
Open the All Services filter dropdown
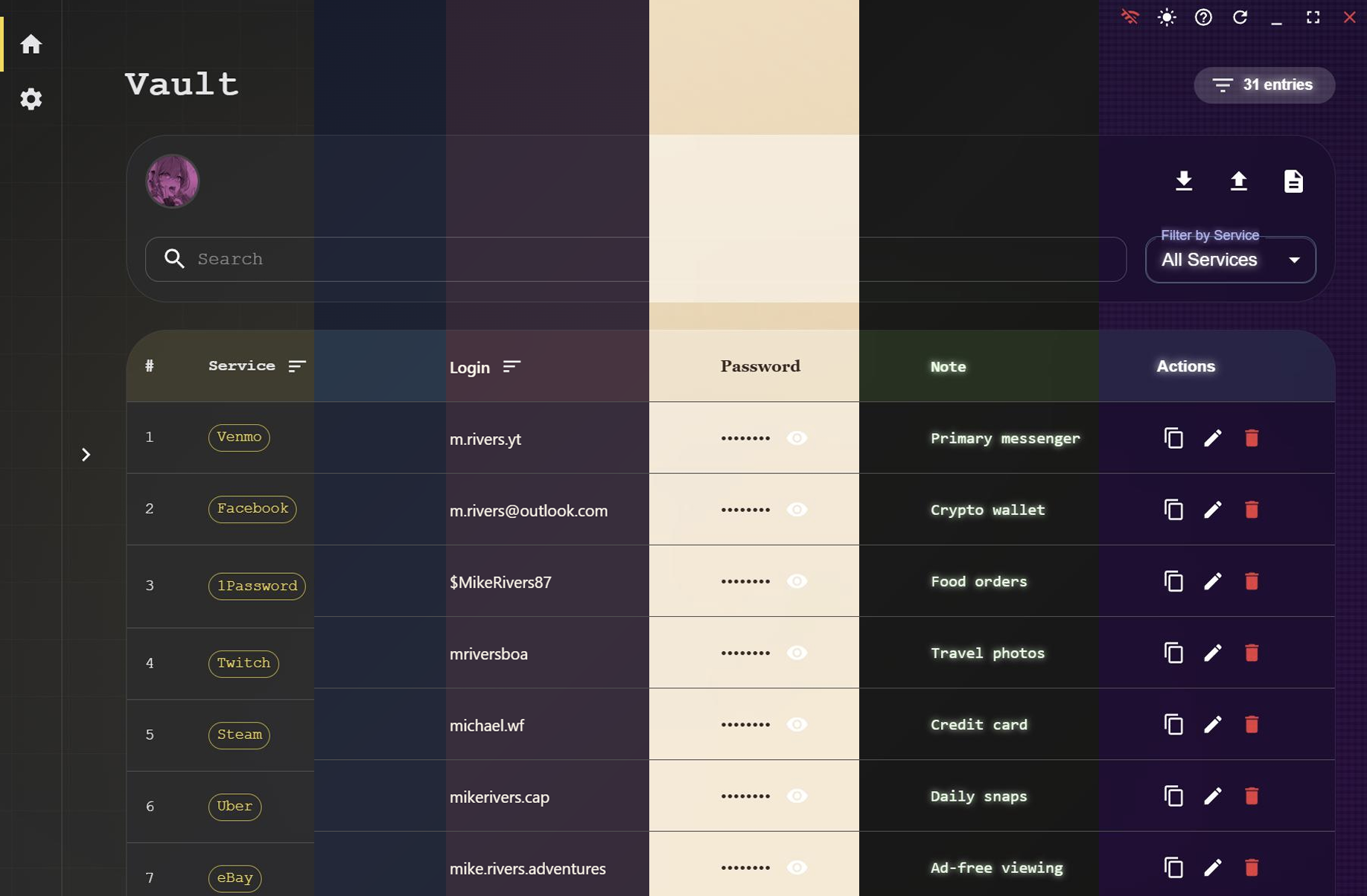pos(1229,260)
